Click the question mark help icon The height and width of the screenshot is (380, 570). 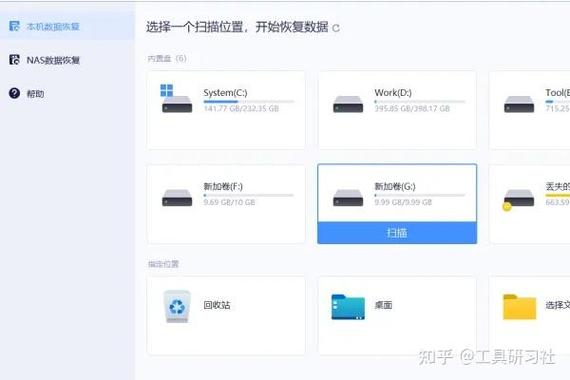click(x=14, y=93)
